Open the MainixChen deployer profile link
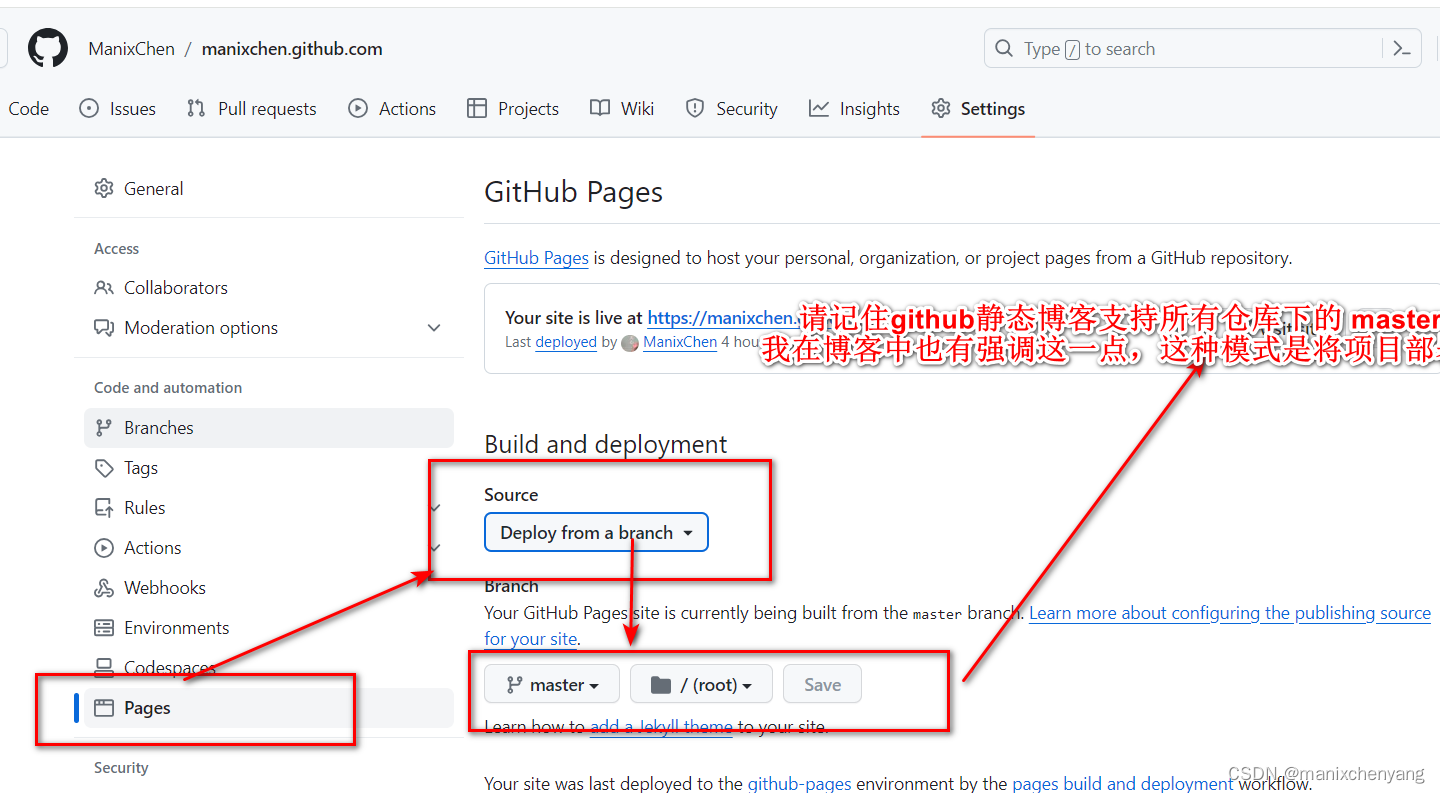1440x793 pixels. 680,342
